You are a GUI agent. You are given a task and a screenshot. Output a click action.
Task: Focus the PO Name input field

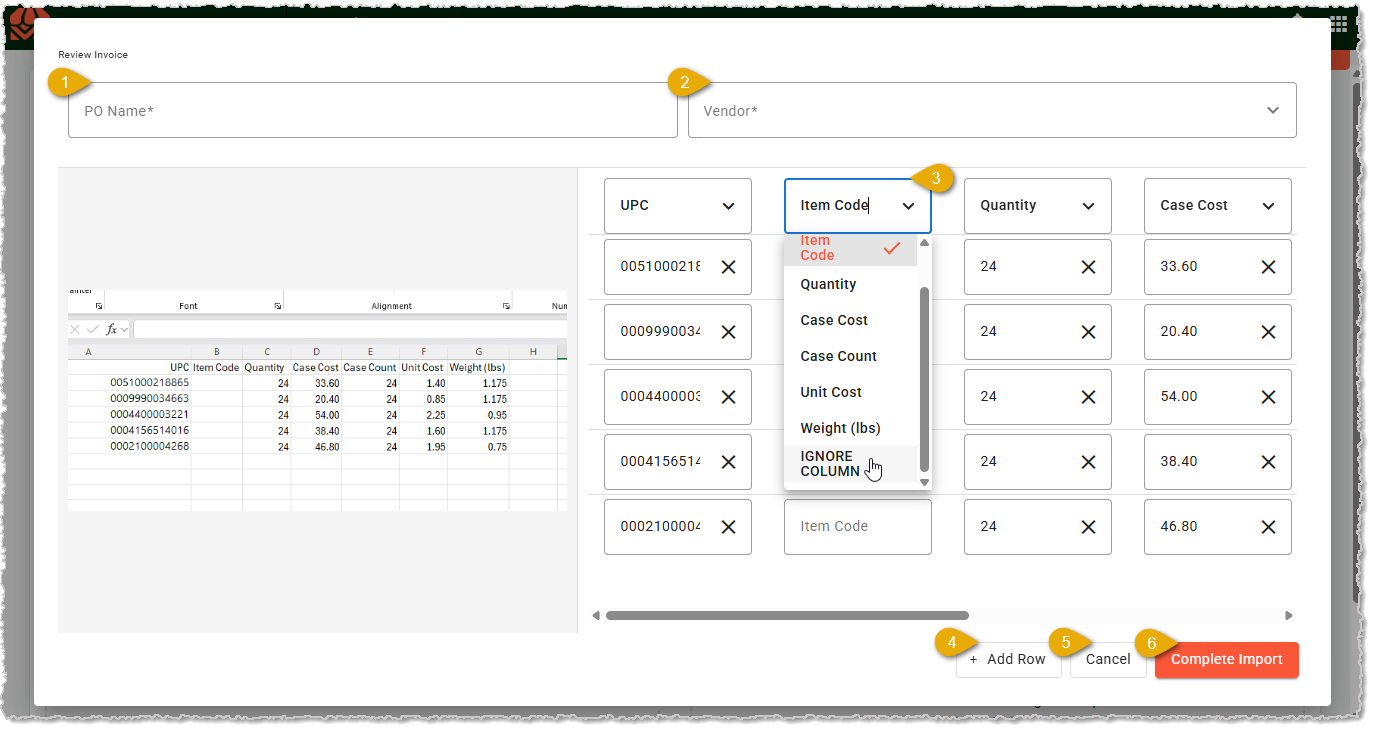point(373,110)
